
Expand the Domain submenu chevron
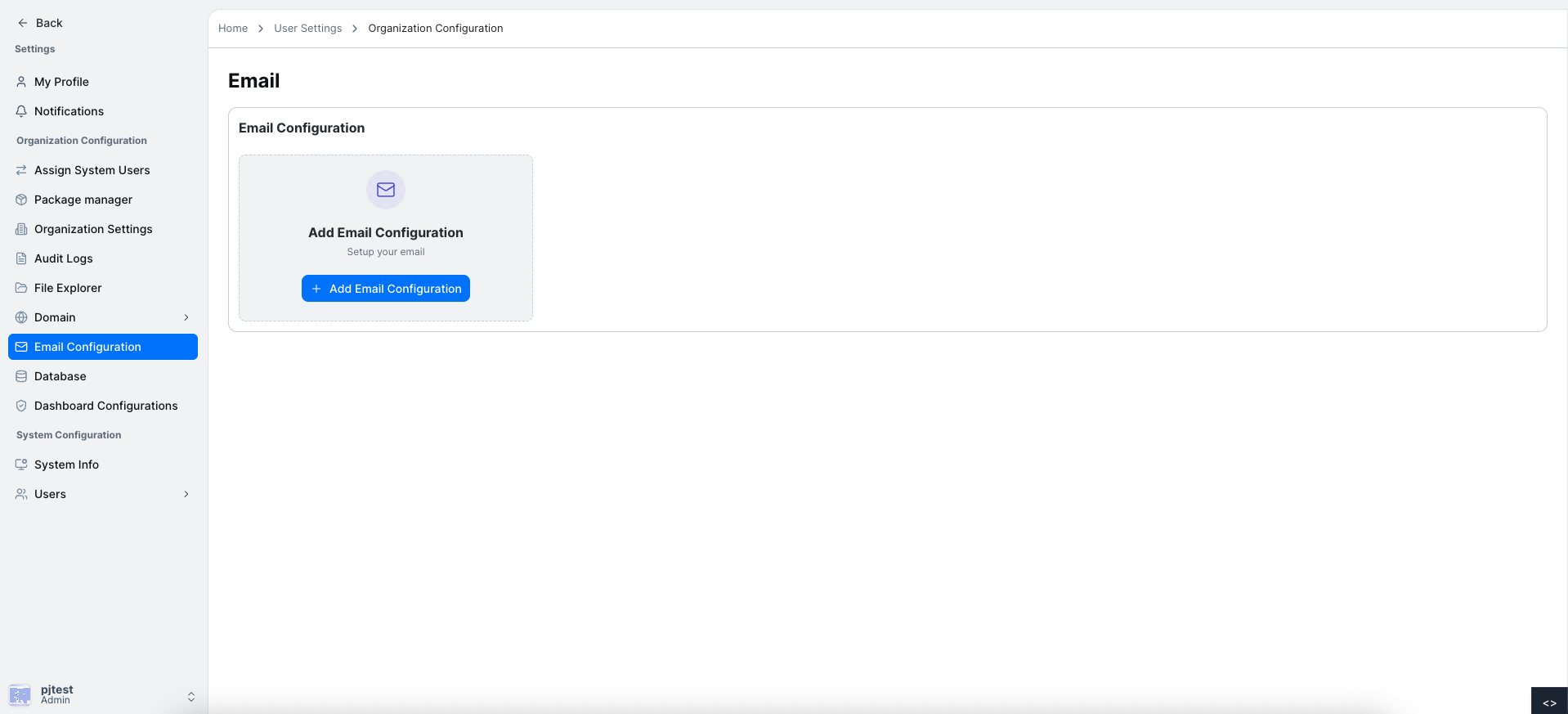[x=186, y=317]
